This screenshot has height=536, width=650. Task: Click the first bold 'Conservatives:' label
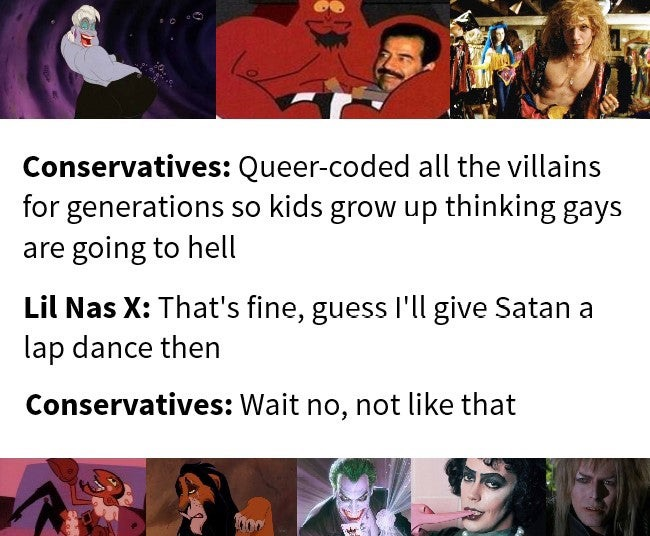click(127, 167)
